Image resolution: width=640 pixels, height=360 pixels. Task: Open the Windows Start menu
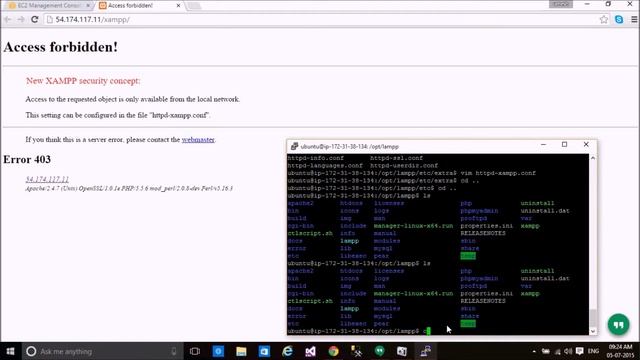[10, 351]
